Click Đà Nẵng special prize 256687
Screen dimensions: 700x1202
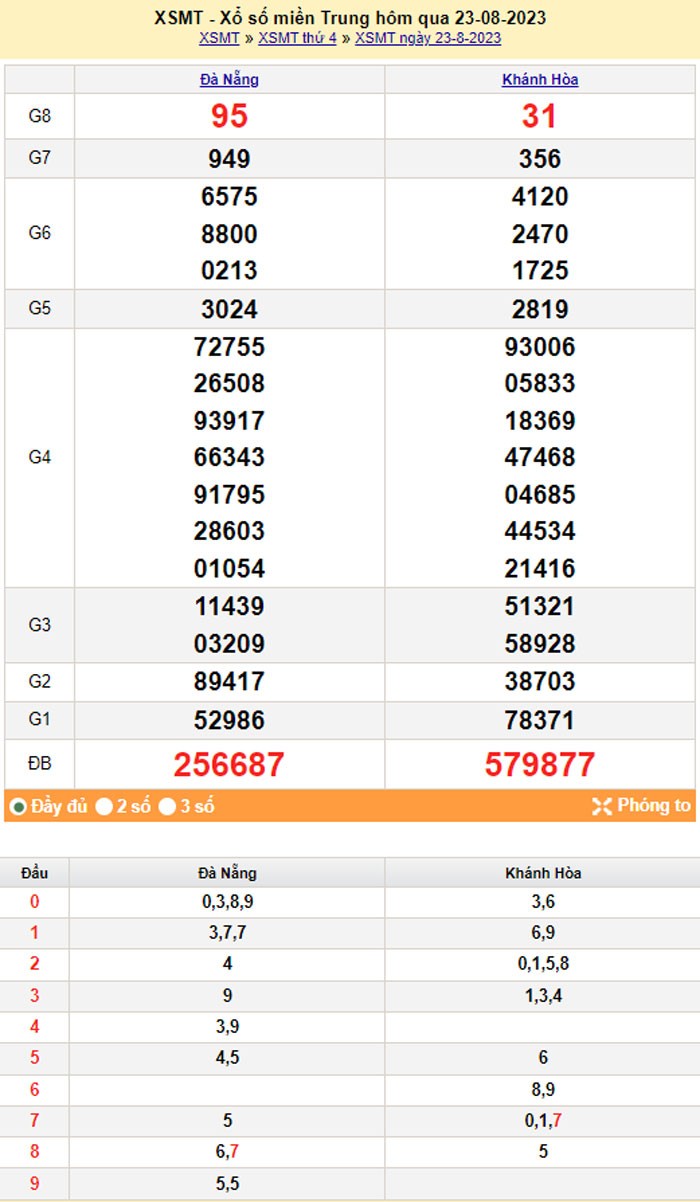(229, 765)
